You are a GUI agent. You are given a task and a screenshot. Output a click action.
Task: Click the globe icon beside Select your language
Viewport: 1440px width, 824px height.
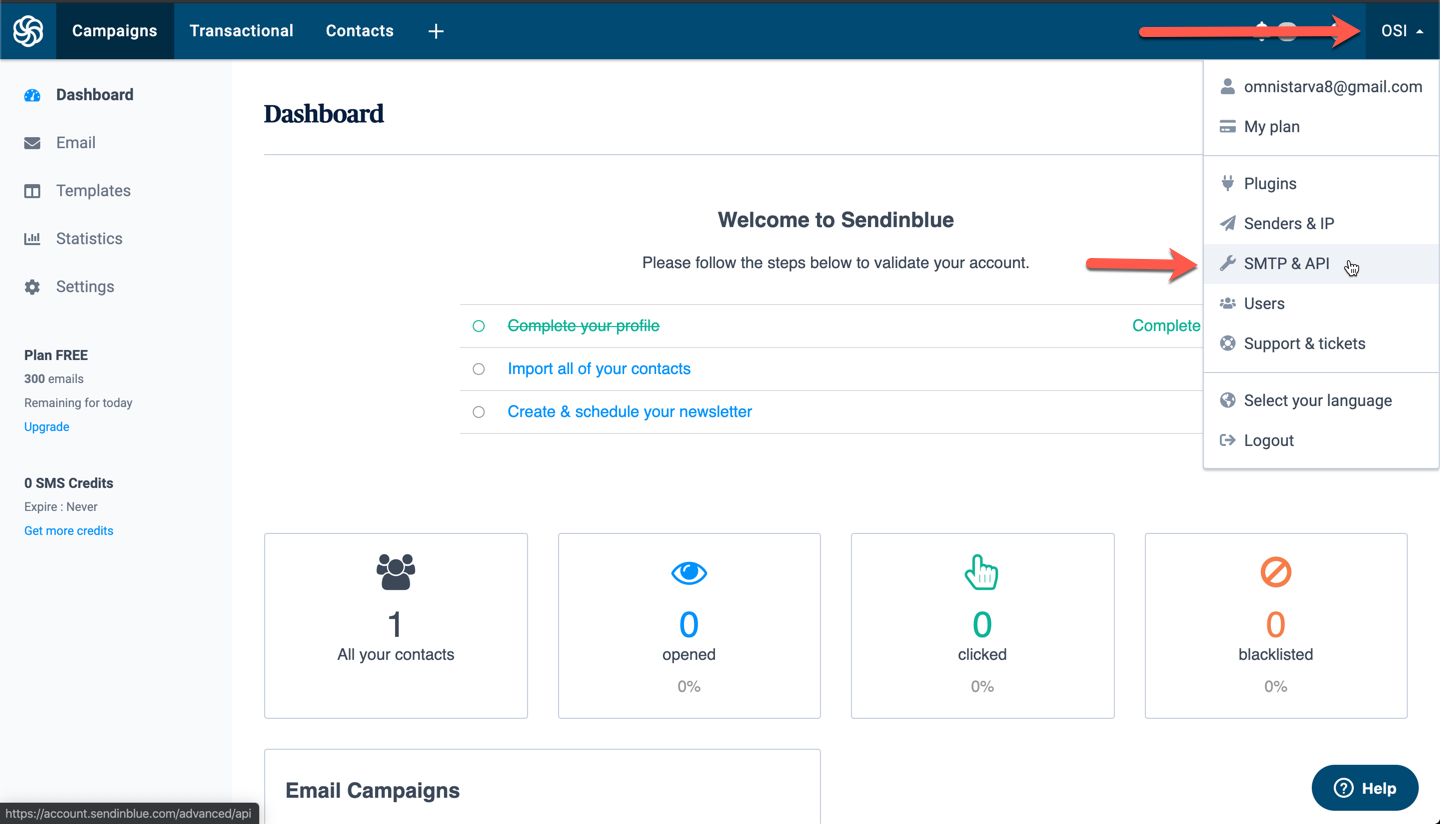[x=1227, y=400]
